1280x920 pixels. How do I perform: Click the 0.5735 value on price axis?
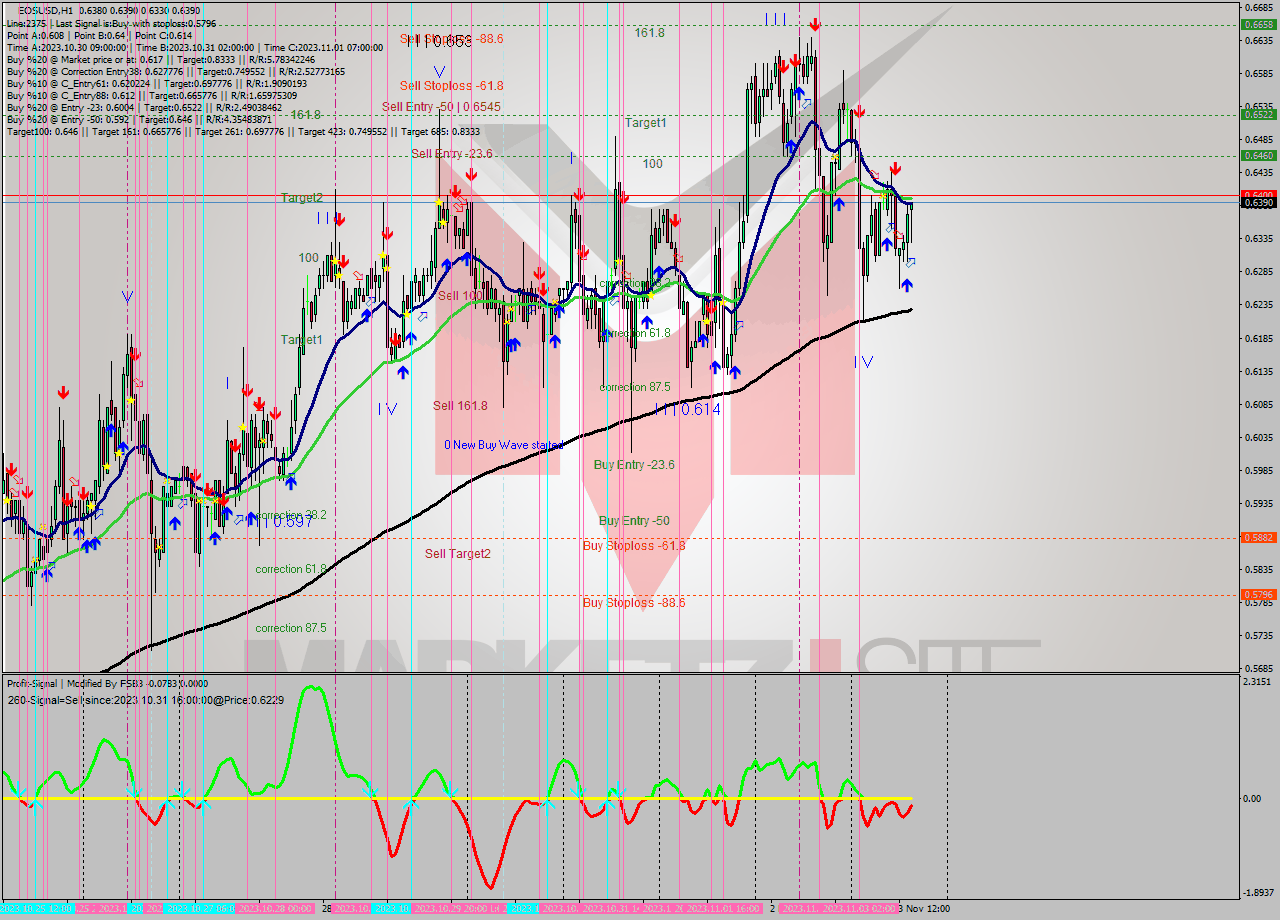[x=1257, y=635]
